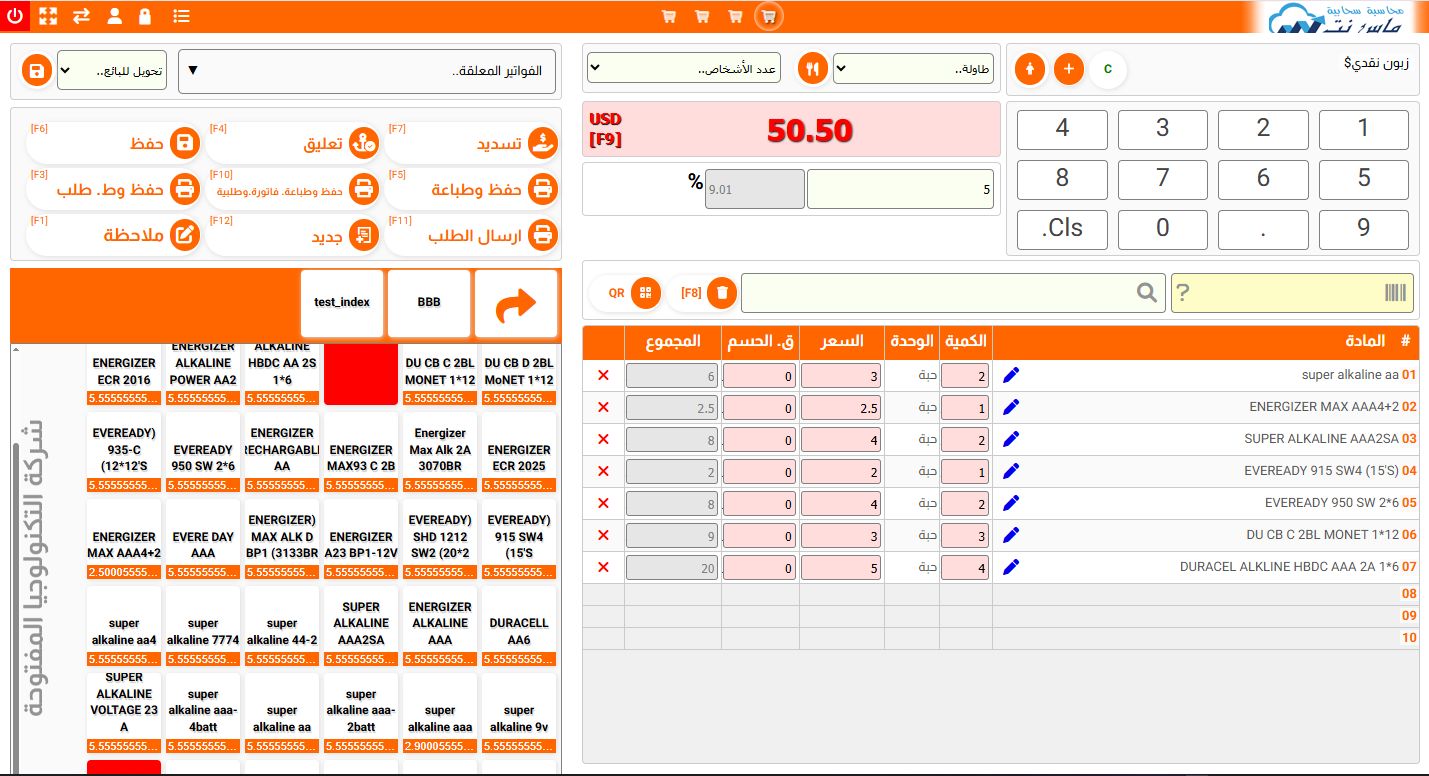1429x776 pixels.
Task: Click the QR code scan icon
Action: [646, 293]
